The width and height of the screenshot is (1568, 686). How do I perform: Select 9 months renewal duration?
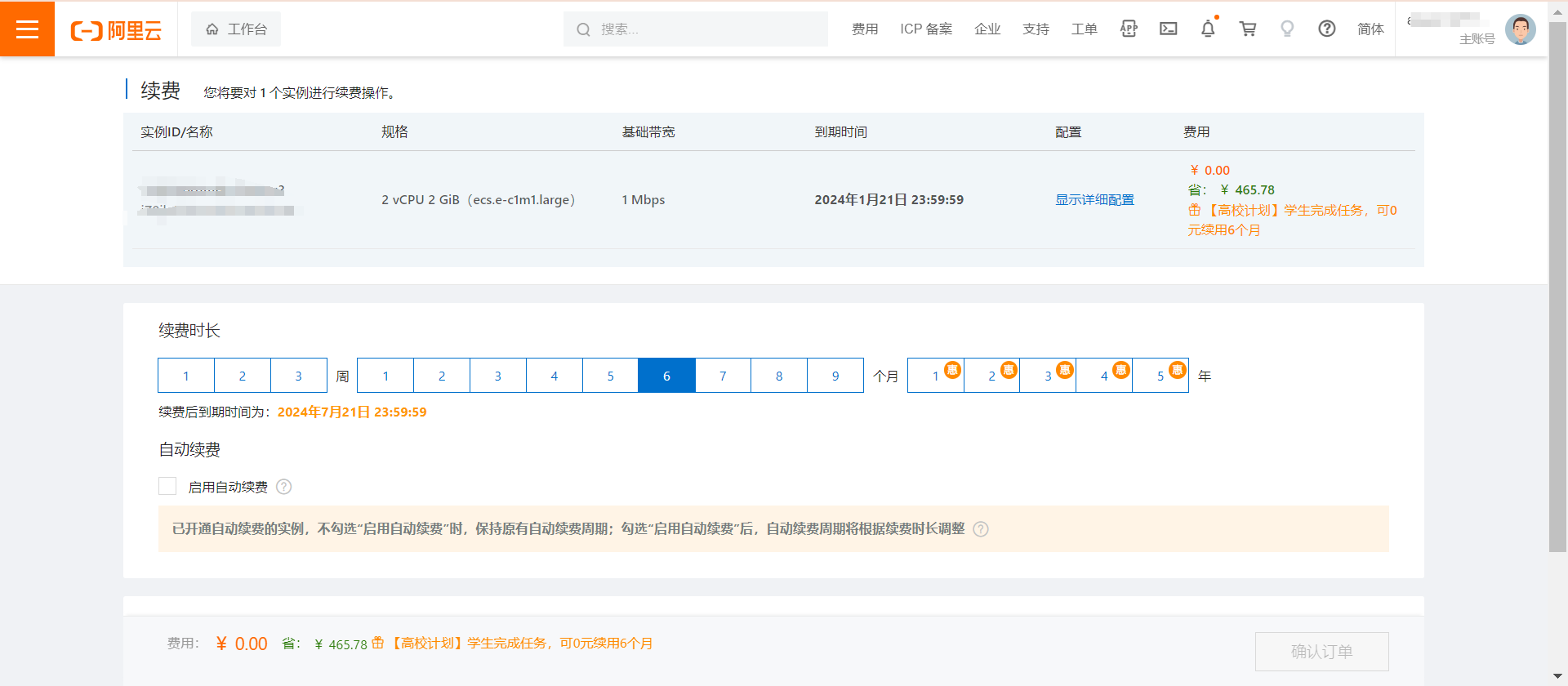[x=835, y=376]
